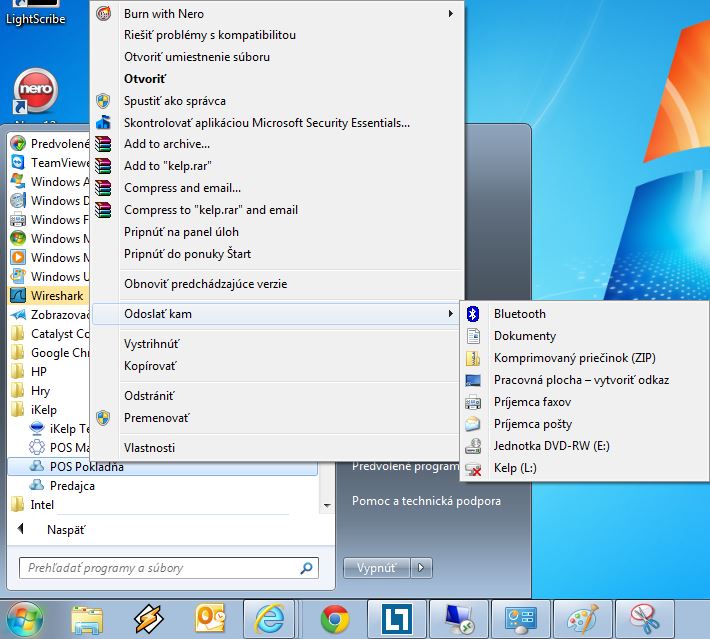Open Google Chrome from the taskbar
710x639 pixels.
[x=335, y=619]
